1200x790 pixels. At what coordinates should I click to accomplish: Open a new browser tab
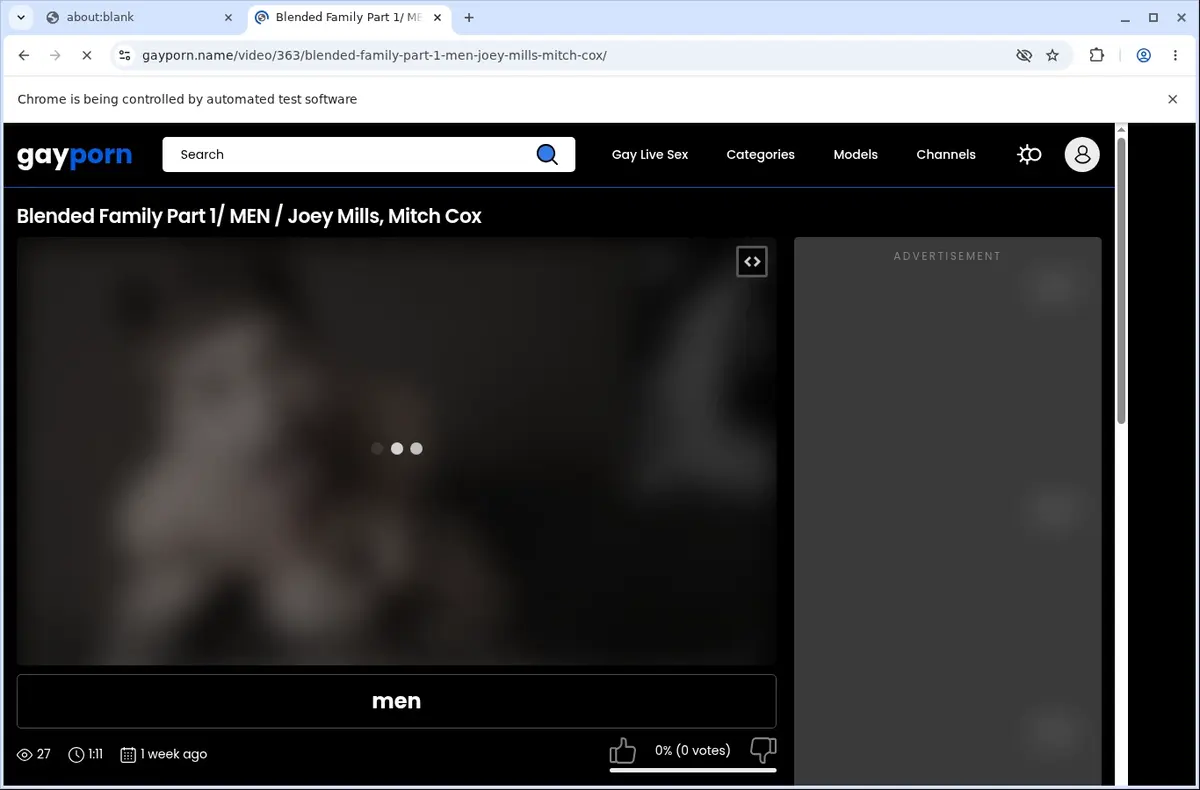(x=469, y=17)
